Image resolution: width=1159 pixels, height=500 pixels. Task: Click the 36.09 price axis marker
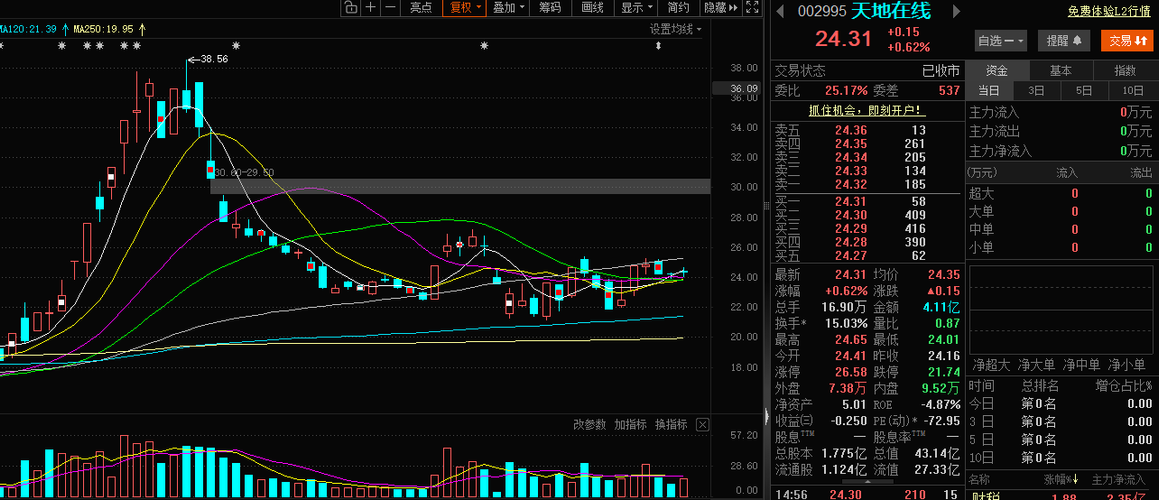[735, 89]
